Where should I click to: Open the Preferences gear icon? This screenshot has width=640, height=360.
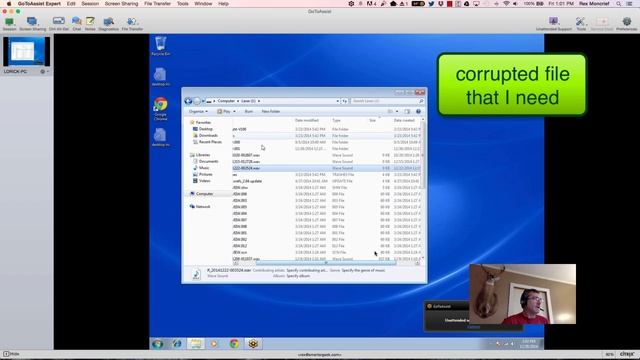tap(627, 23)
